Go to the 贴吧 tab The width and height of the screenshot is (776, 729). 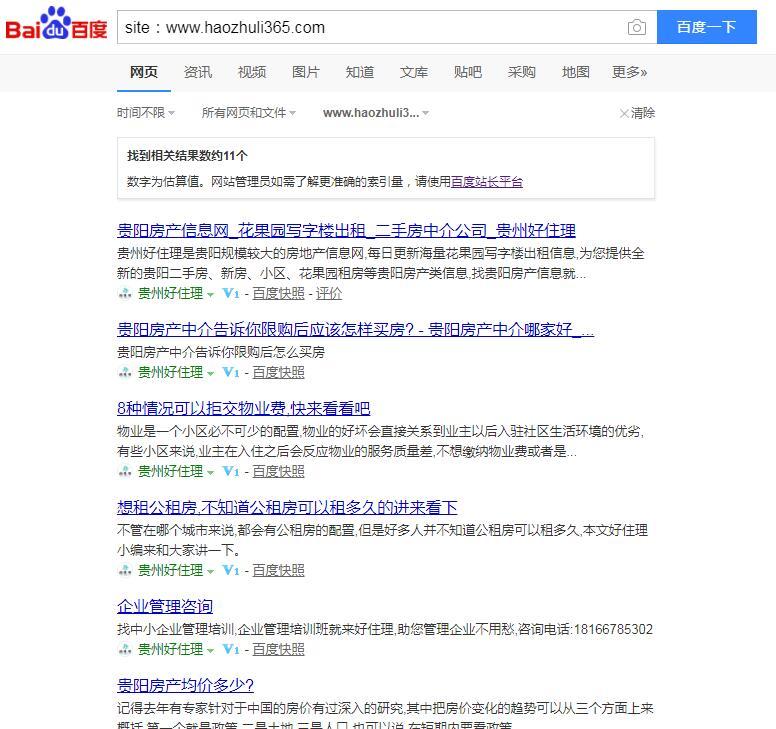(x=468, y=72)
